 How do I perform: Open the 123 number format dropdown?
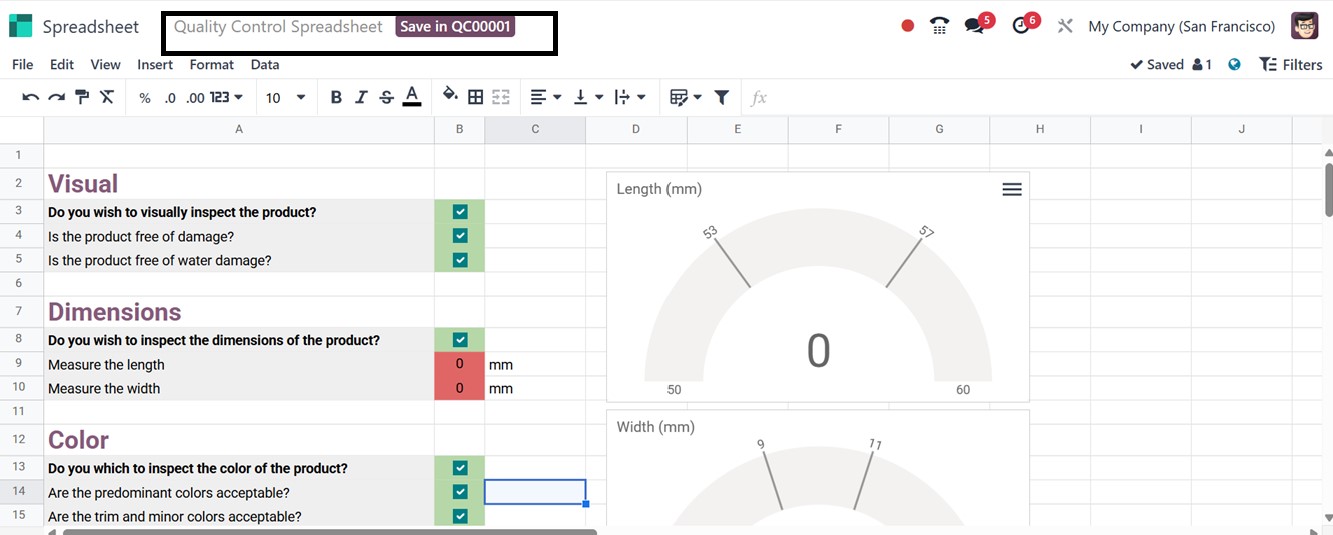pyautogui.click(x=226, y=97)
